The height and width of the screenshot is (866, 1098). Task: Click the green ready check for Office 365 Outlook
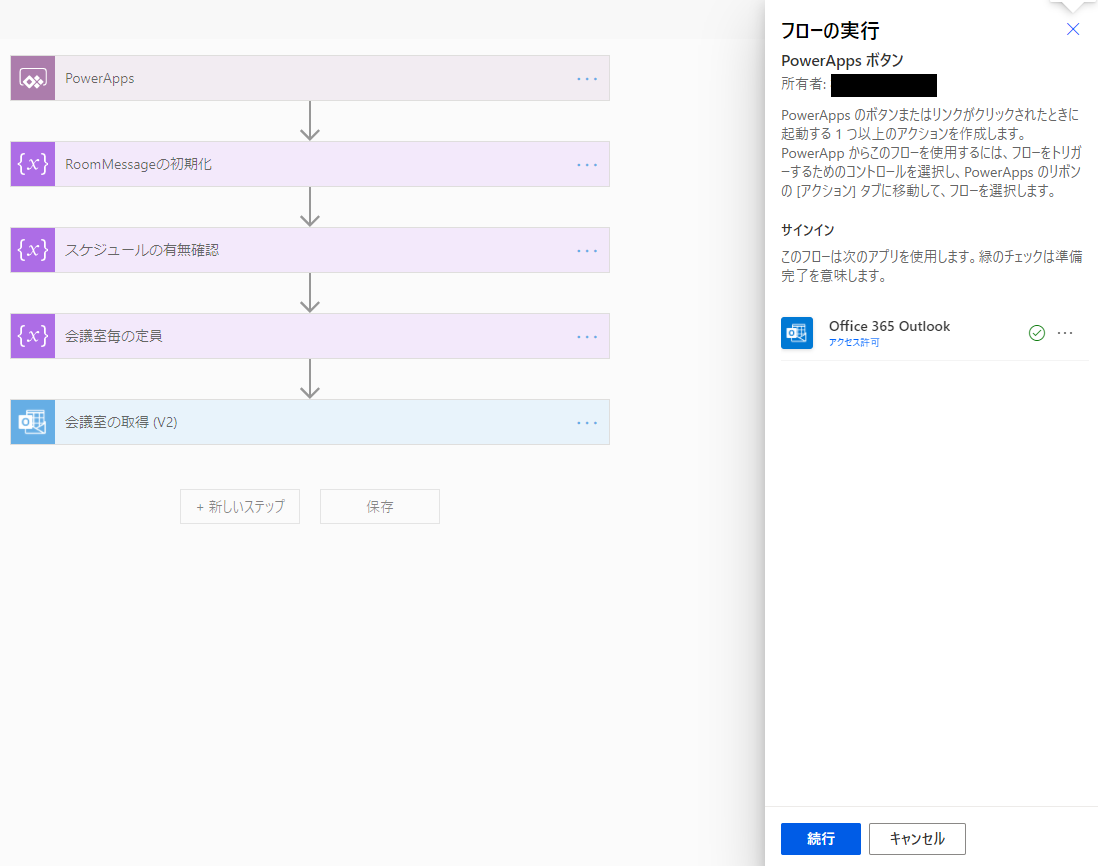tap(1036, 333)
